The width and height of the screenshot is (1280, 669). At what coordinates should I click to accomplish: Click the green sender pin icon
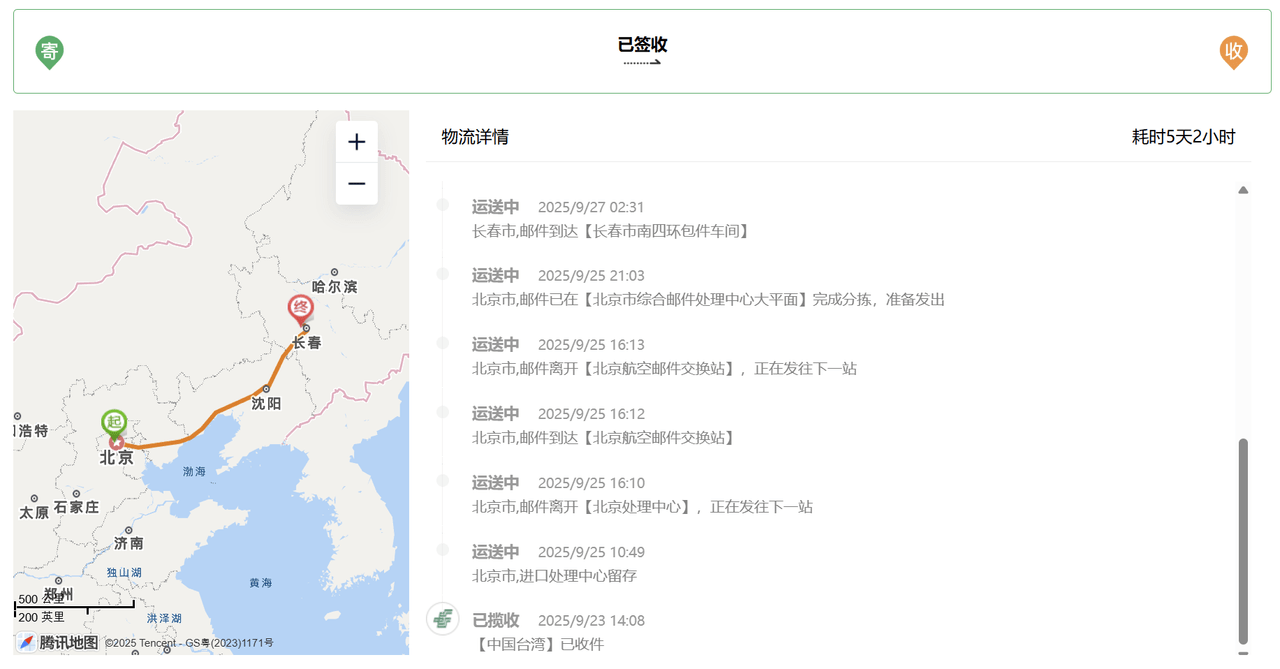[49, 52]
